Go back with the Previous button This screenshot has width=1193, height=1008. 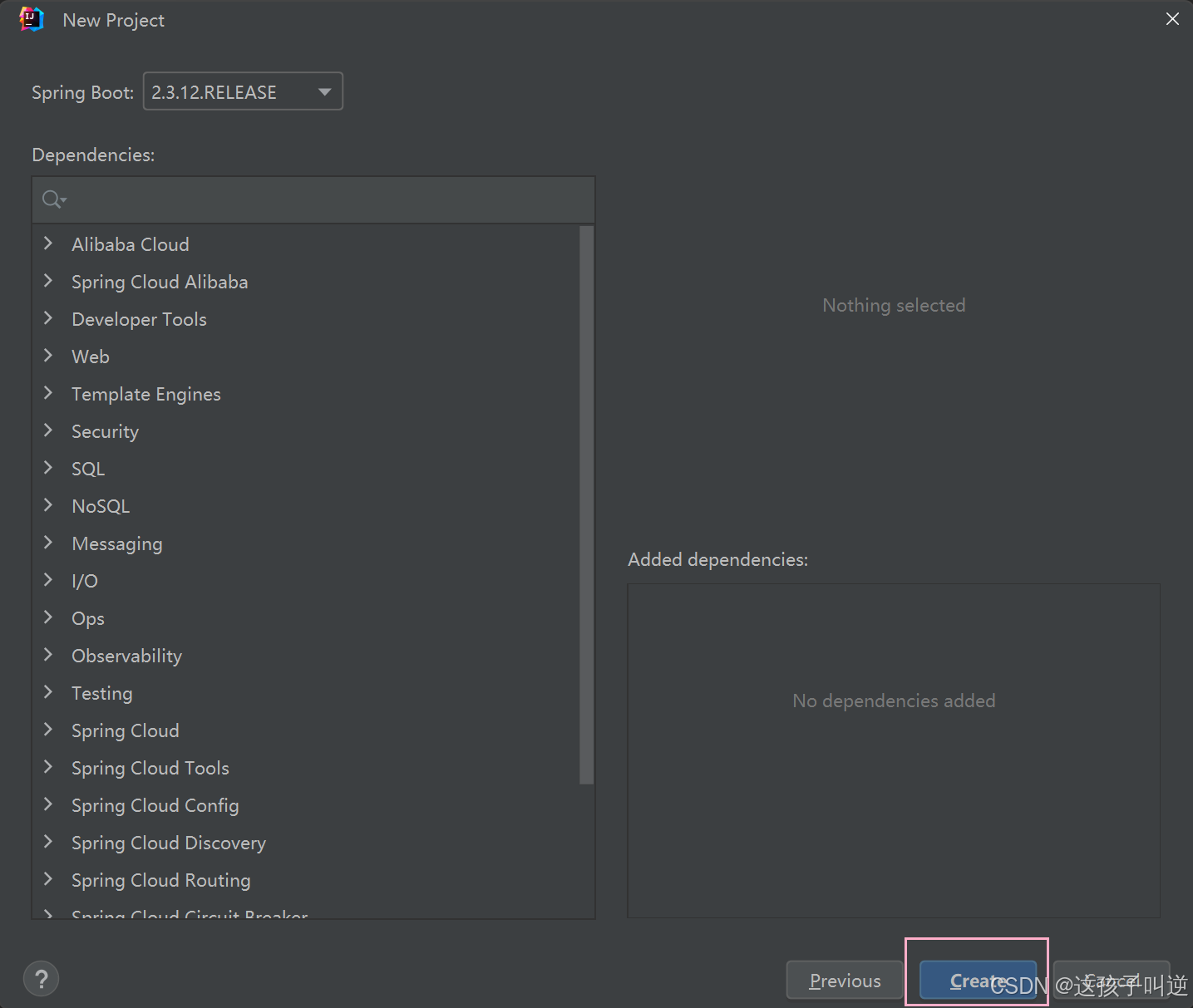click(x=845, y=980)
